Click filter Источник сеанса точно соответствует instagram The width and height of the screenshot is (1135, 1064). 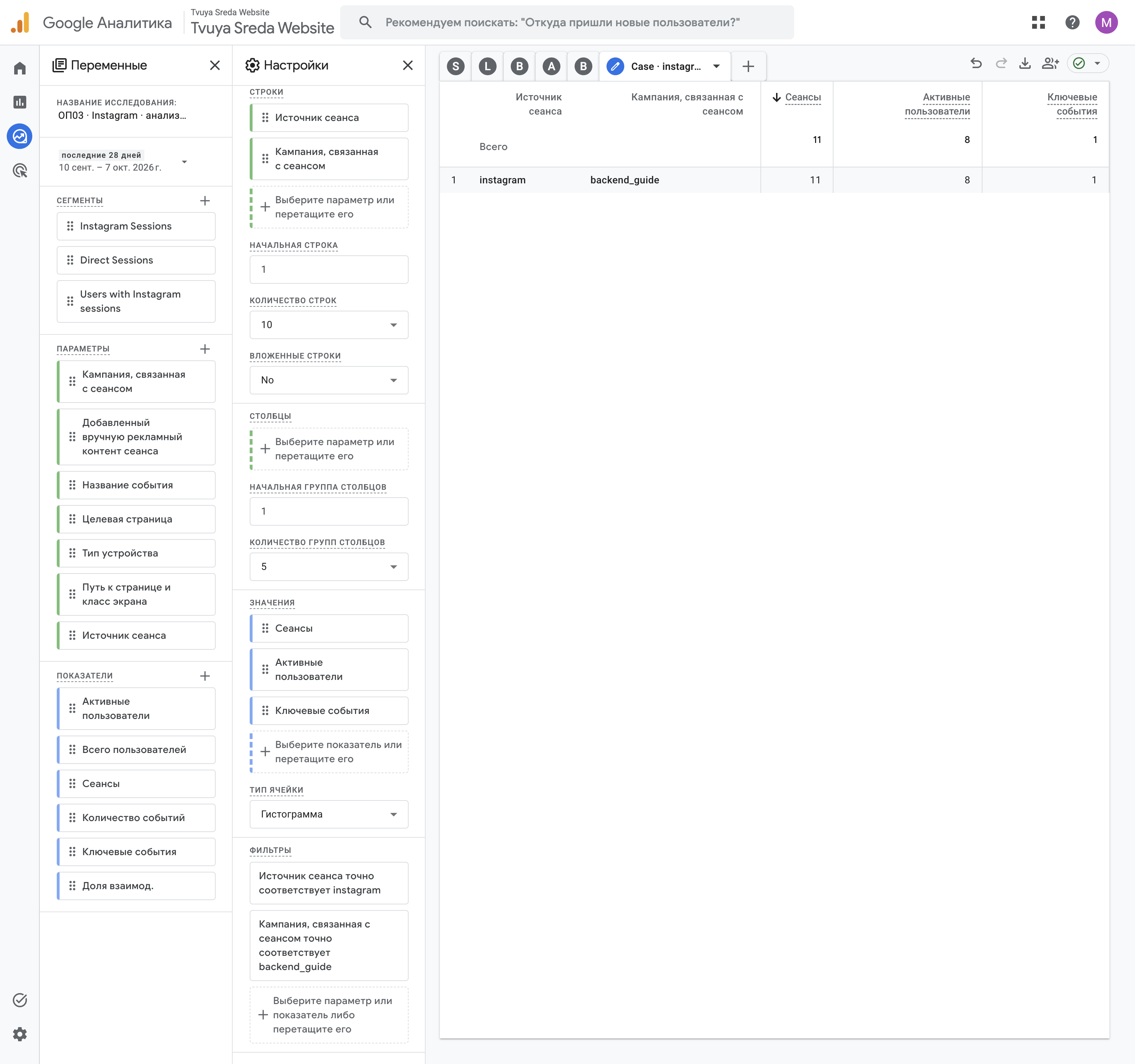point(329,883)
